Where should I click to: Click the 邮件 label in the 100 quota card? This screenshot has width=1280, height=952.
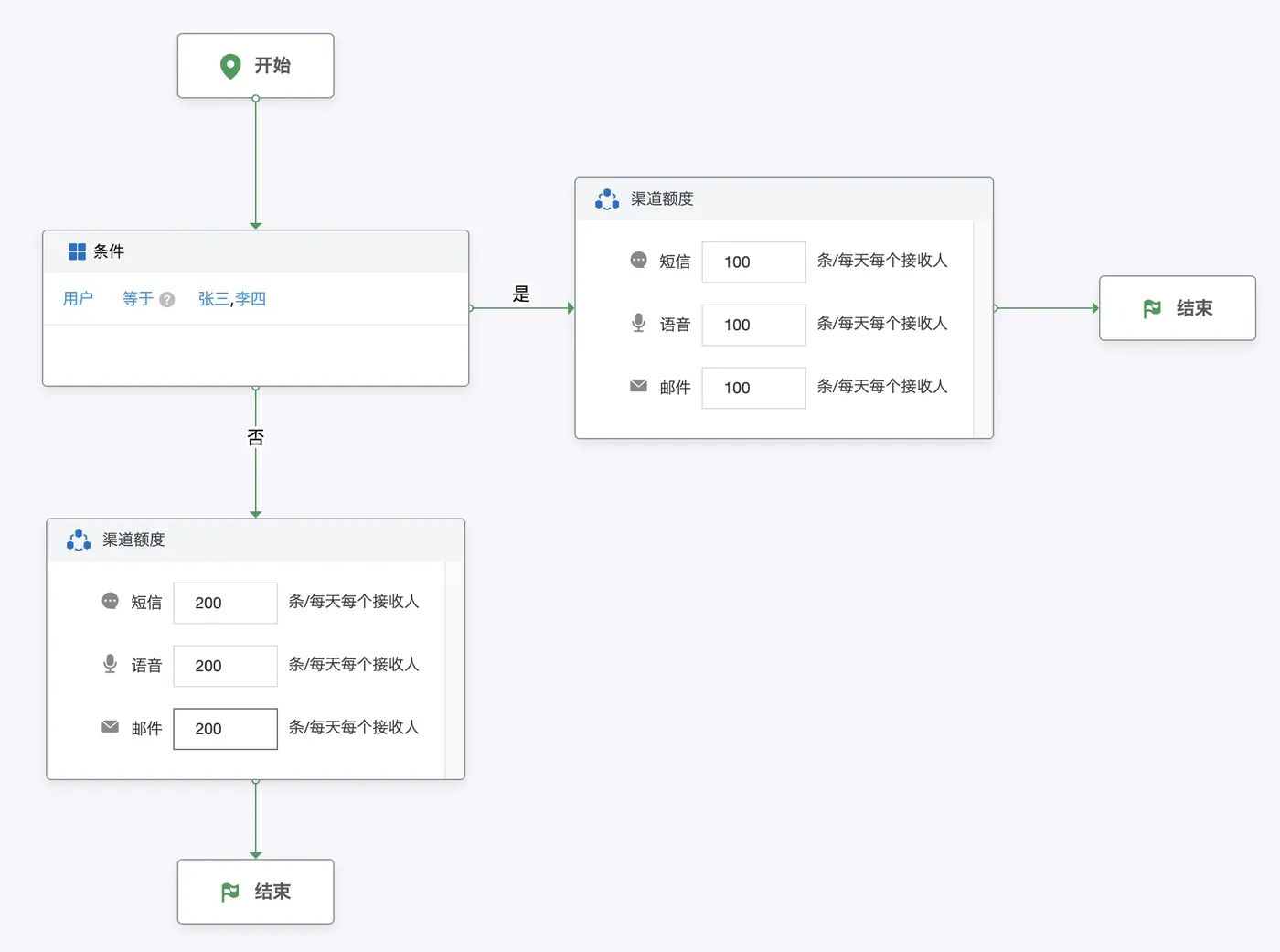coord(675,389)
